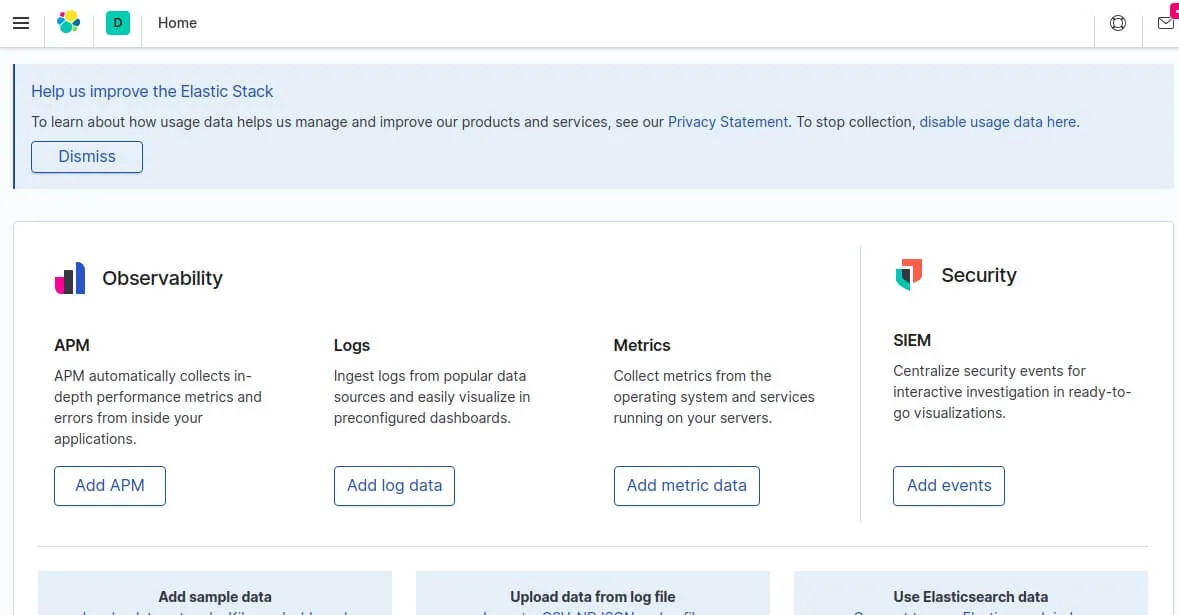Click 'Help us improve the Elastic Stack' heading
The height and width of the screenshot is (615, 1179).
point(152,91)
